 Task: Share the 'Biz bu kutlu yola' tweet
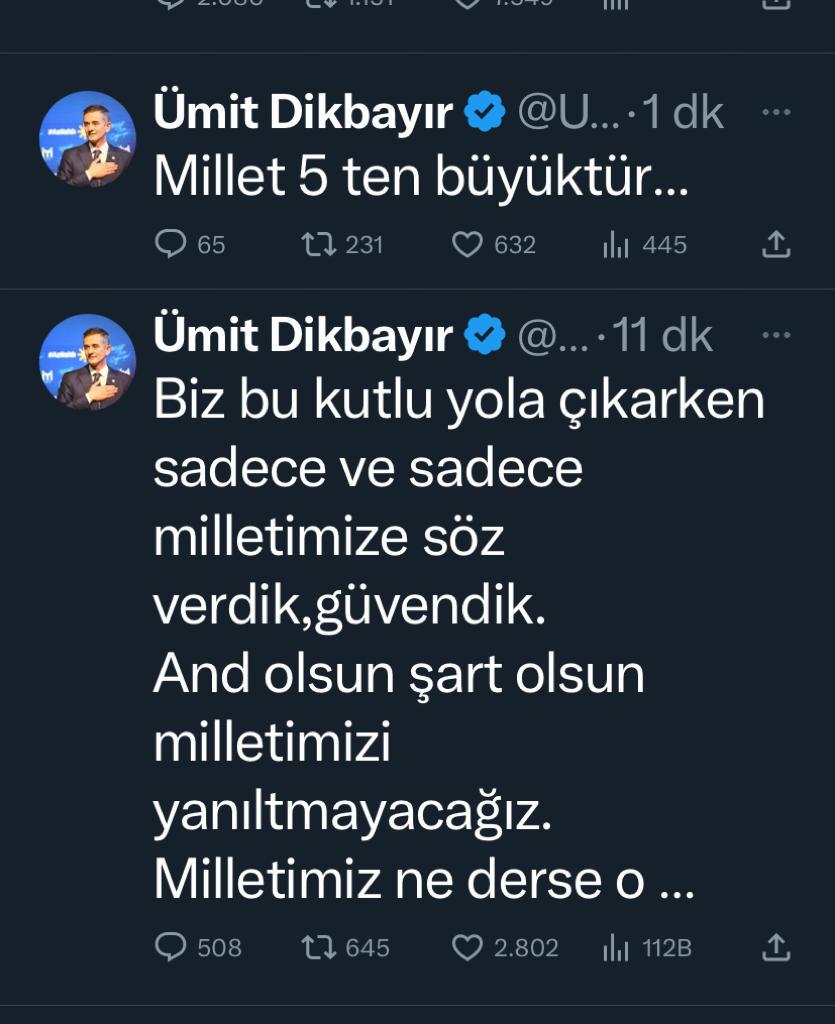coord(777,947)
